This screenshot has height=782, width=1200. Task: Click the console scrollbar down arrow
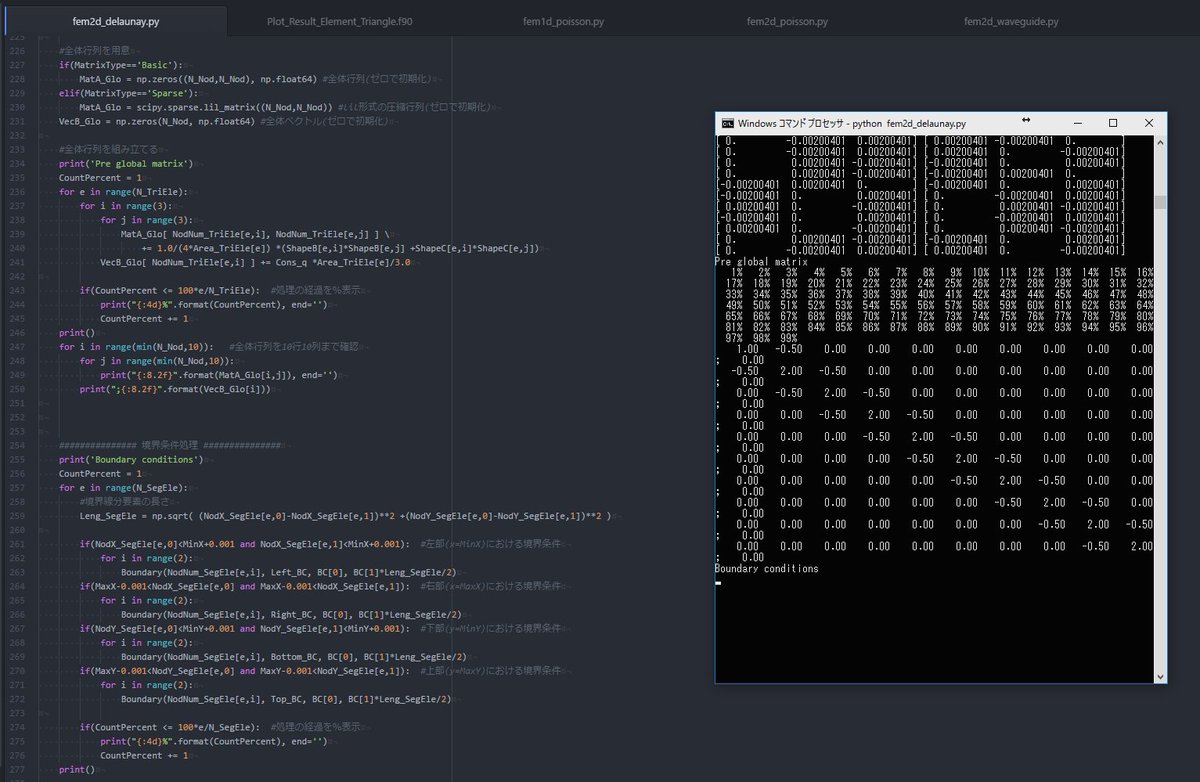1160,677
